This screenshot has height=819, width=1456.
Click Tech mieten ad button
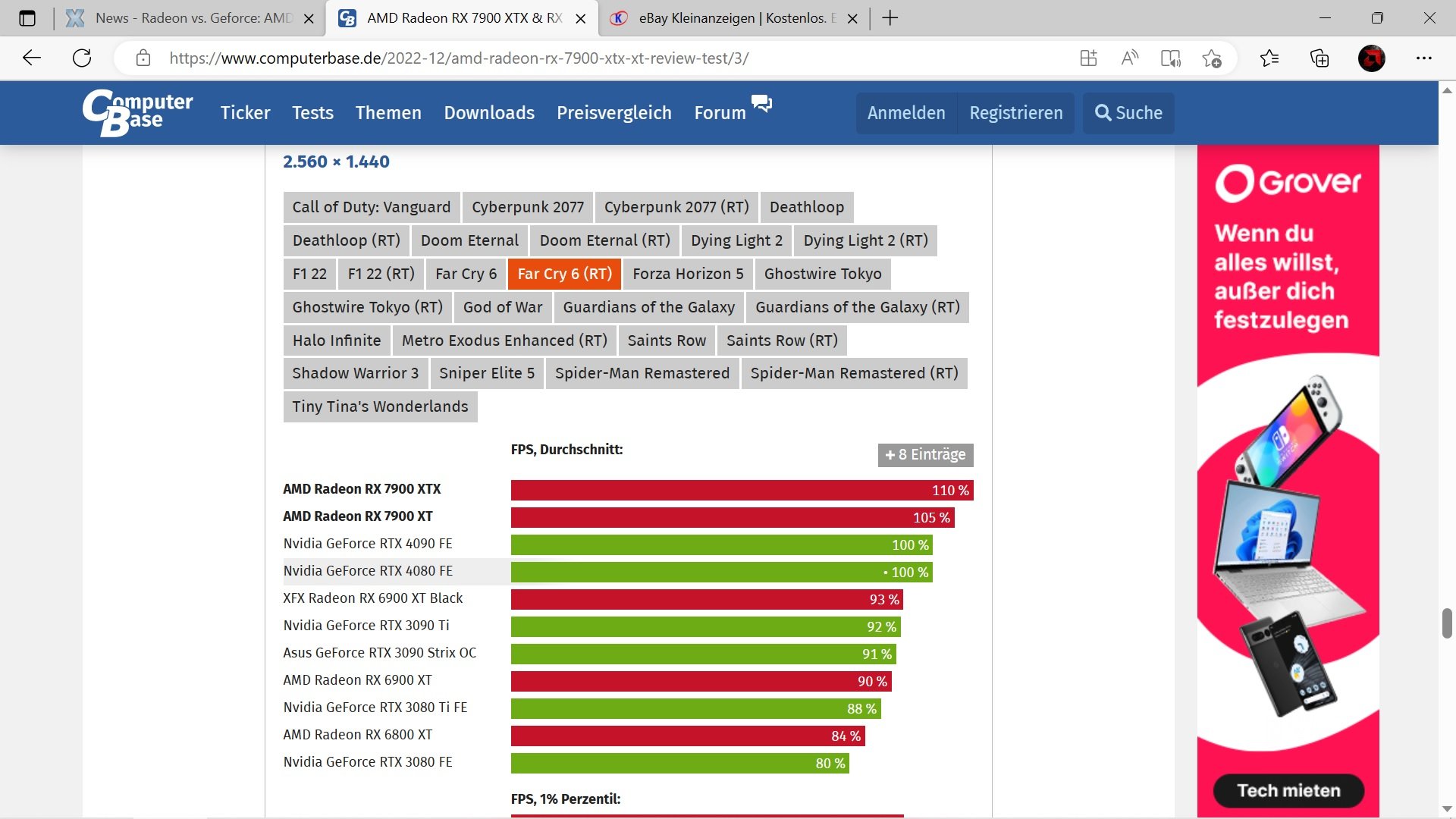point(1288,790)
